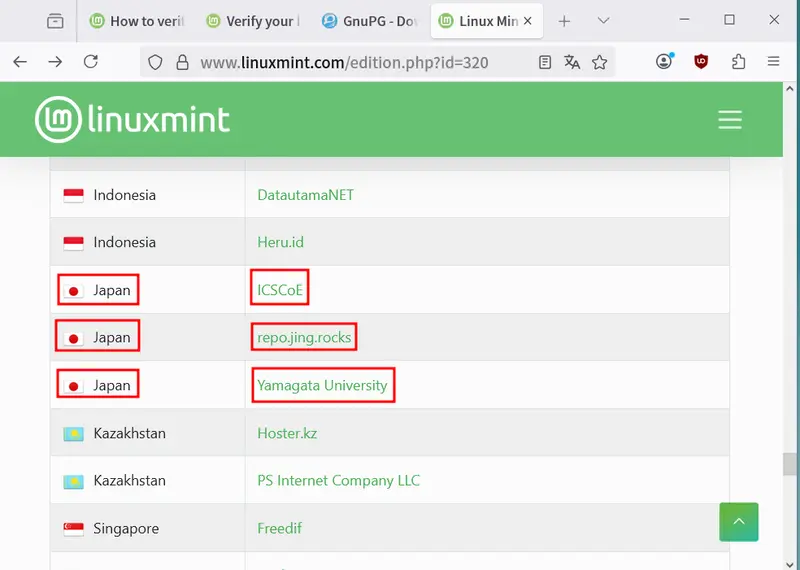The height and width of the screenshot is (570, 800).
Task: Reload the current page
Action: point(91,62)
